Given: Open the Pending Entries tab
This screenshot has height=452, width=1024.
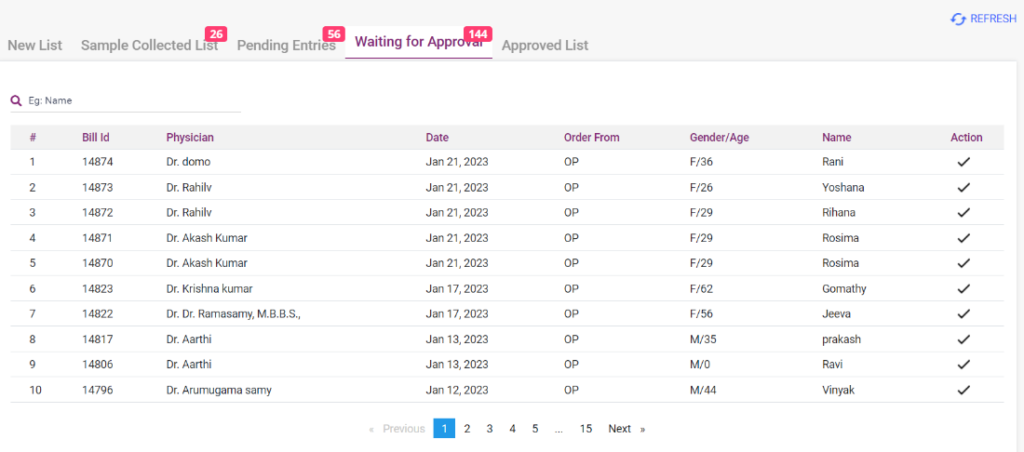Looking at the screenshot, I should pos(286,45).
